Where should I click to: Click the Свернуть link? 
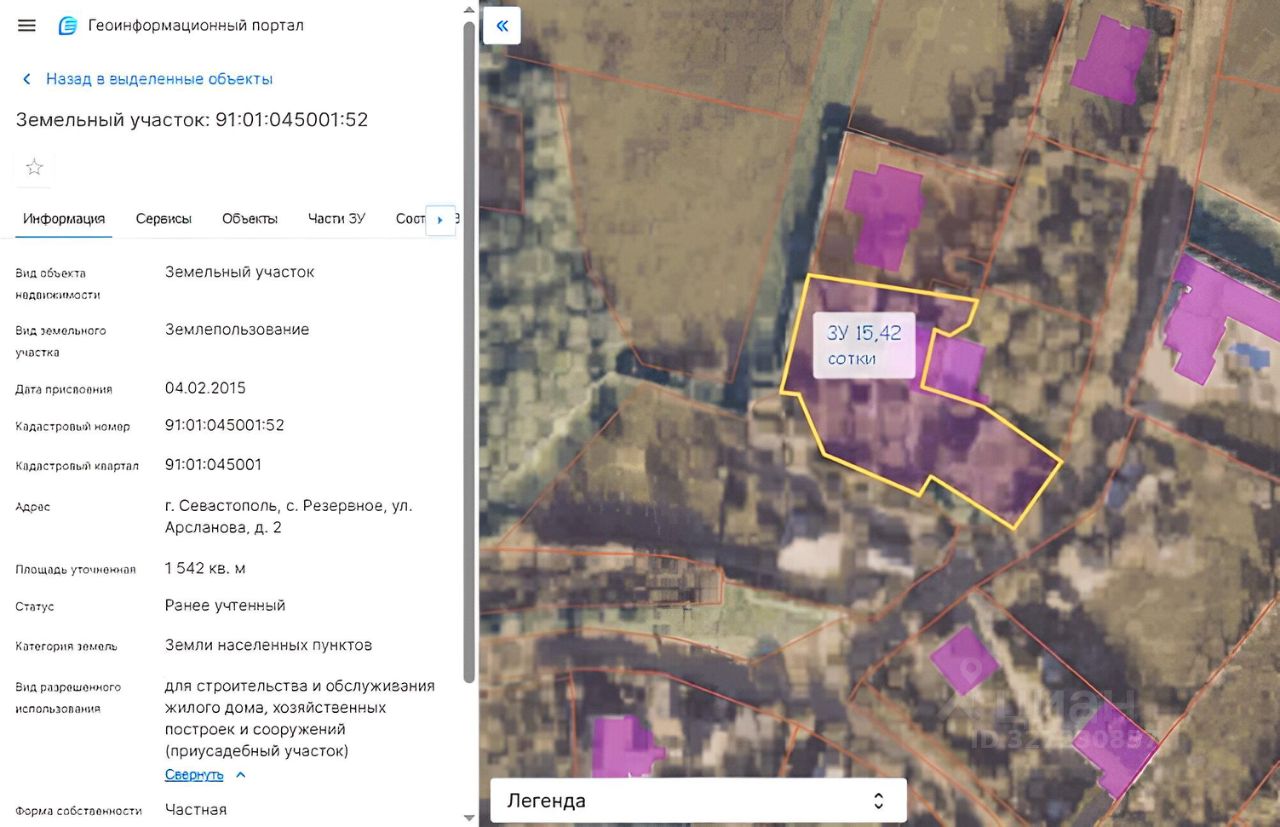click(x=194, y=775)
